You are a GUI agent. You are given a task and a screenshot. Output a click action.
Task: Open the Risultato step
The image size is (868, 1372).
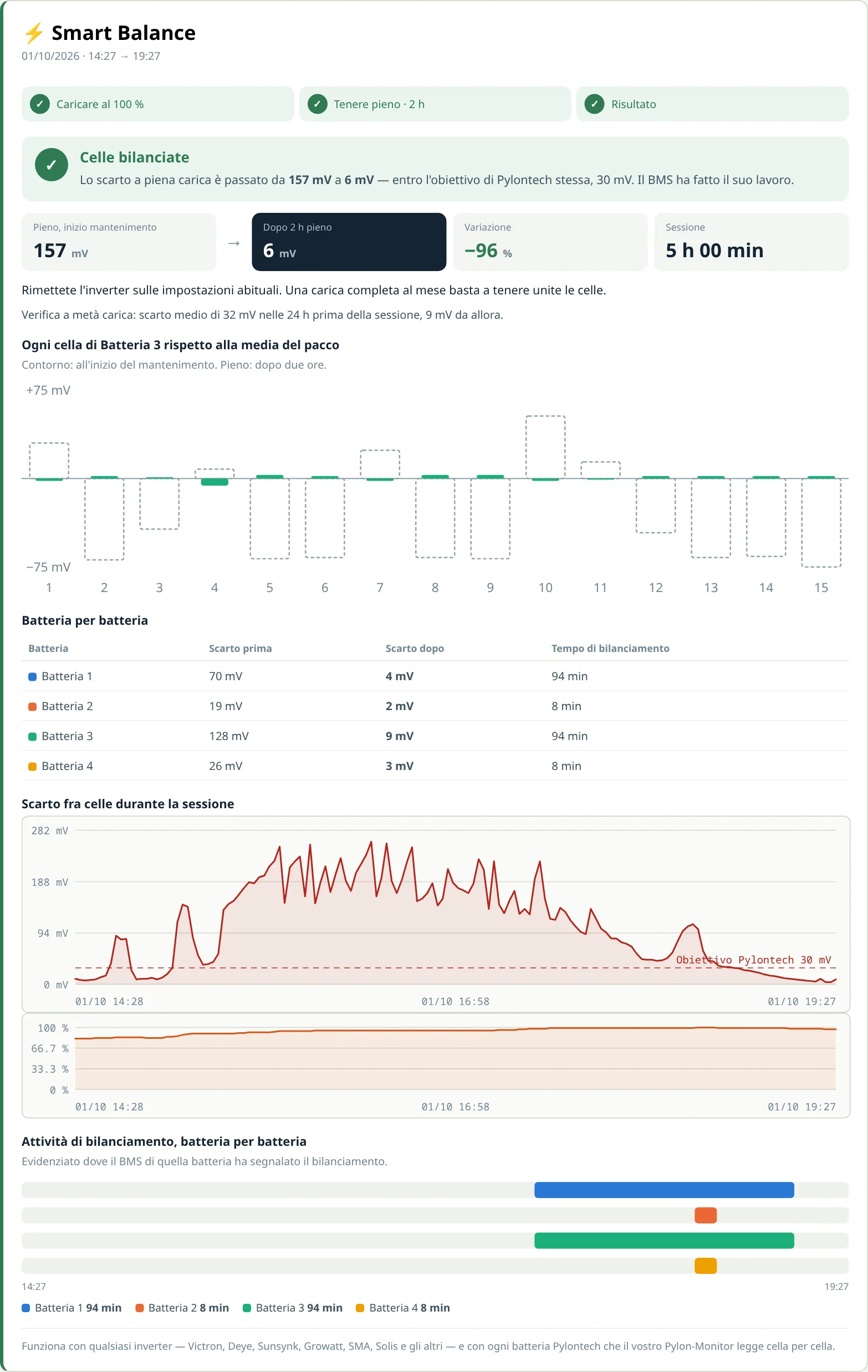point(712,104)
